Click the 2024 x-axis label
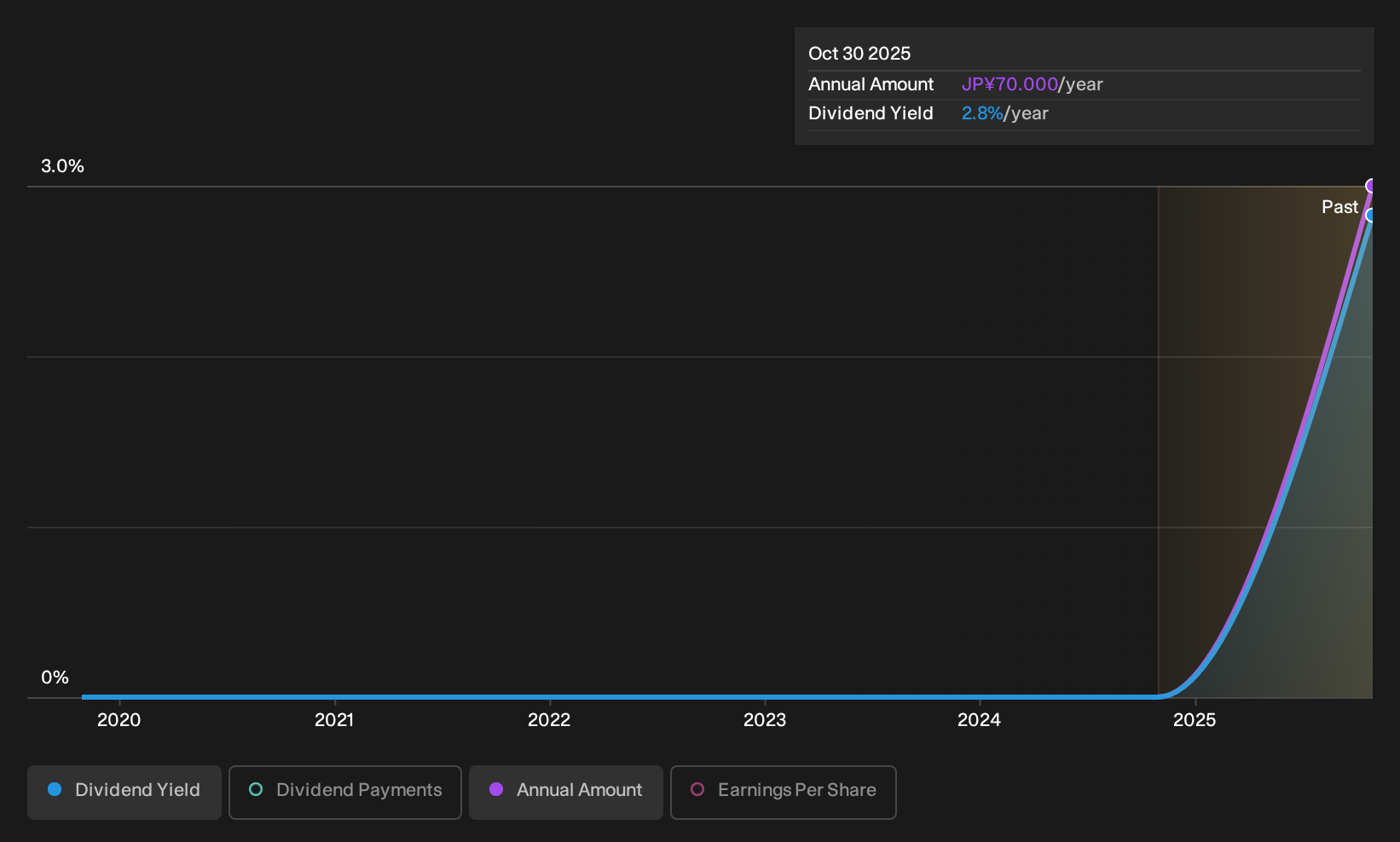 point(980,720)
